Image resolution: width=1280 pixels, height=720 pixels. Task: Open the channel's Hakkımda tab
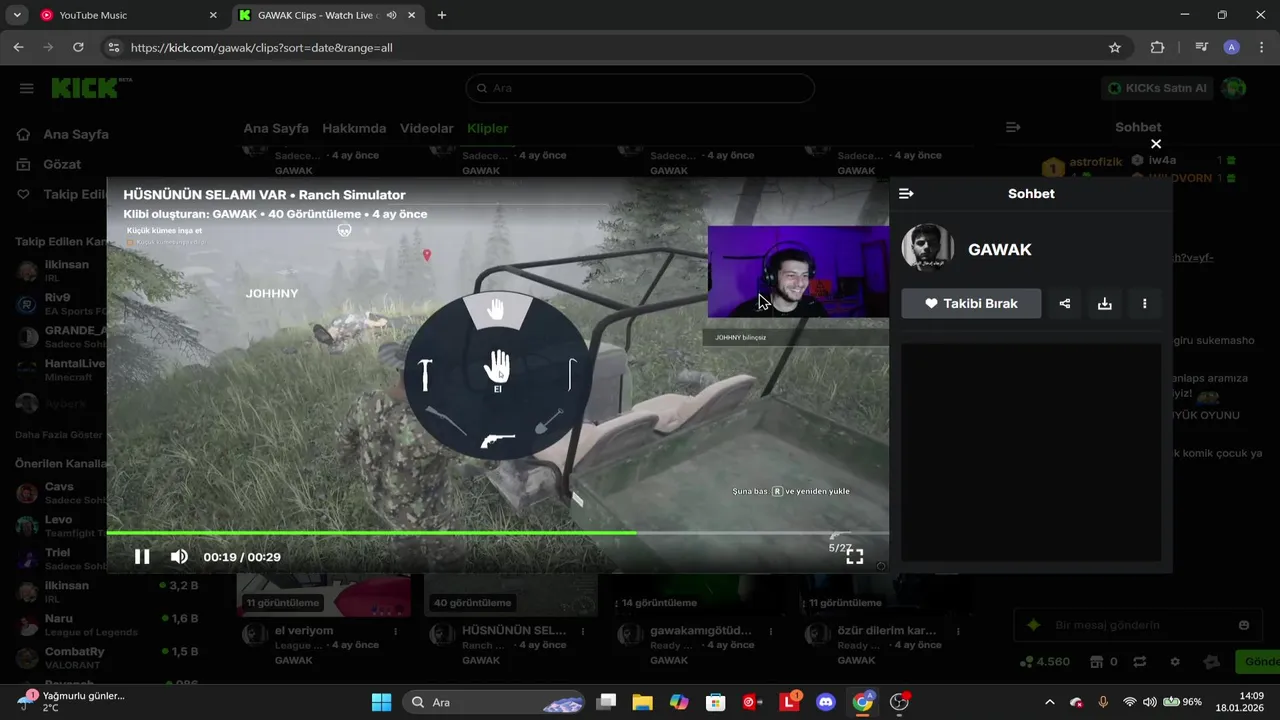(354, 128)
